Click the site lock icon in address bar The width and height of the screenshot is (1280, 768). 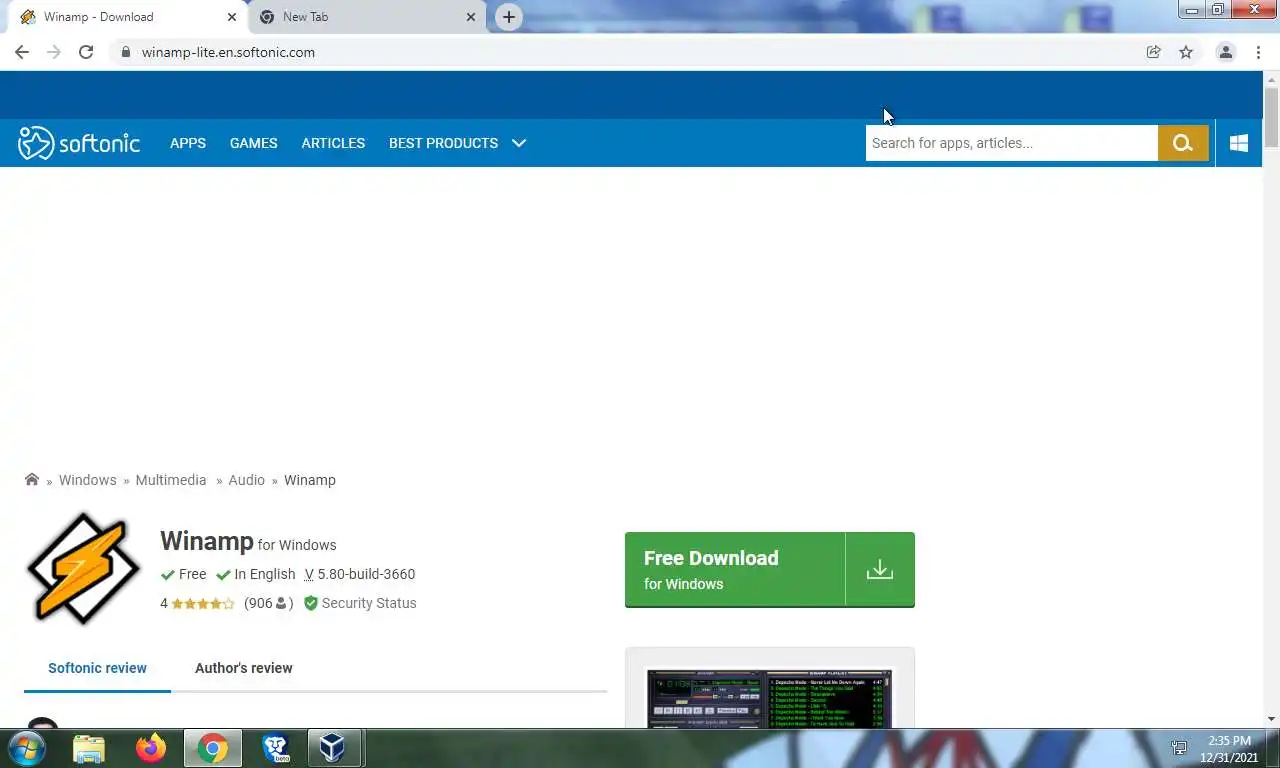[125, 52]
